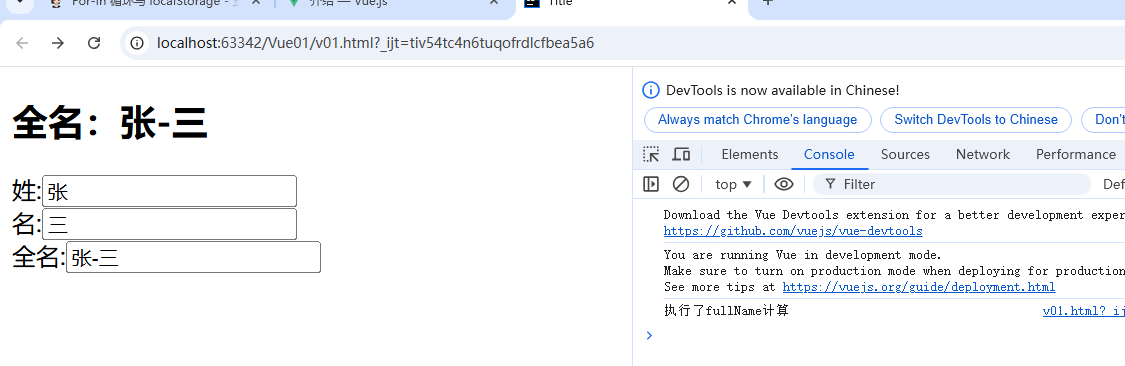Open the v01.html source location link
This screenshot has height=366, width=1125.
pyautogui.click(x=1083, y=311)
